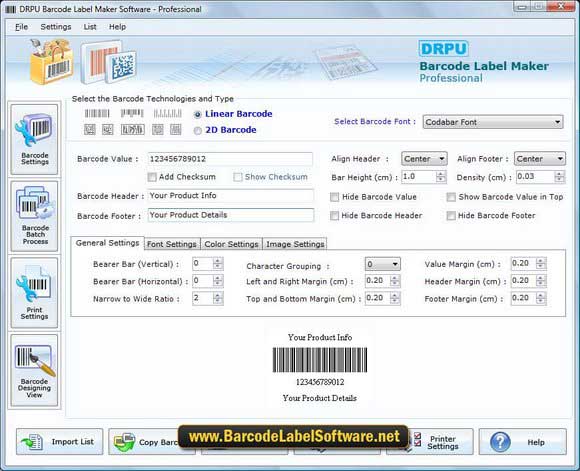
Task: Click the Printer Settings button
Action: click(430, 442)
